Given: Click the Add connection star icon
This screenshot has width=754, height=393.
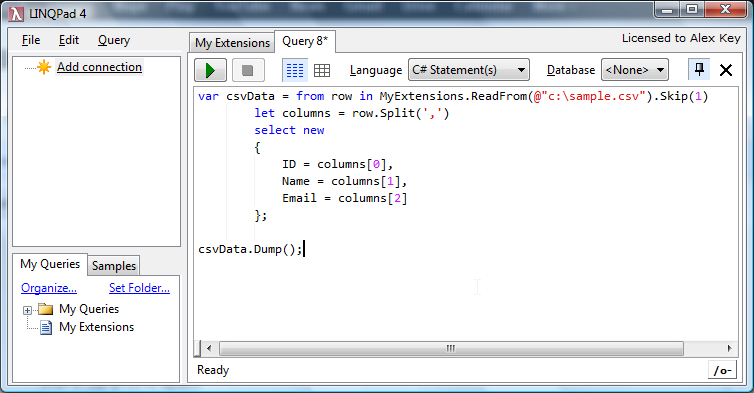Looking at the screenshot, I should (44, 67).
